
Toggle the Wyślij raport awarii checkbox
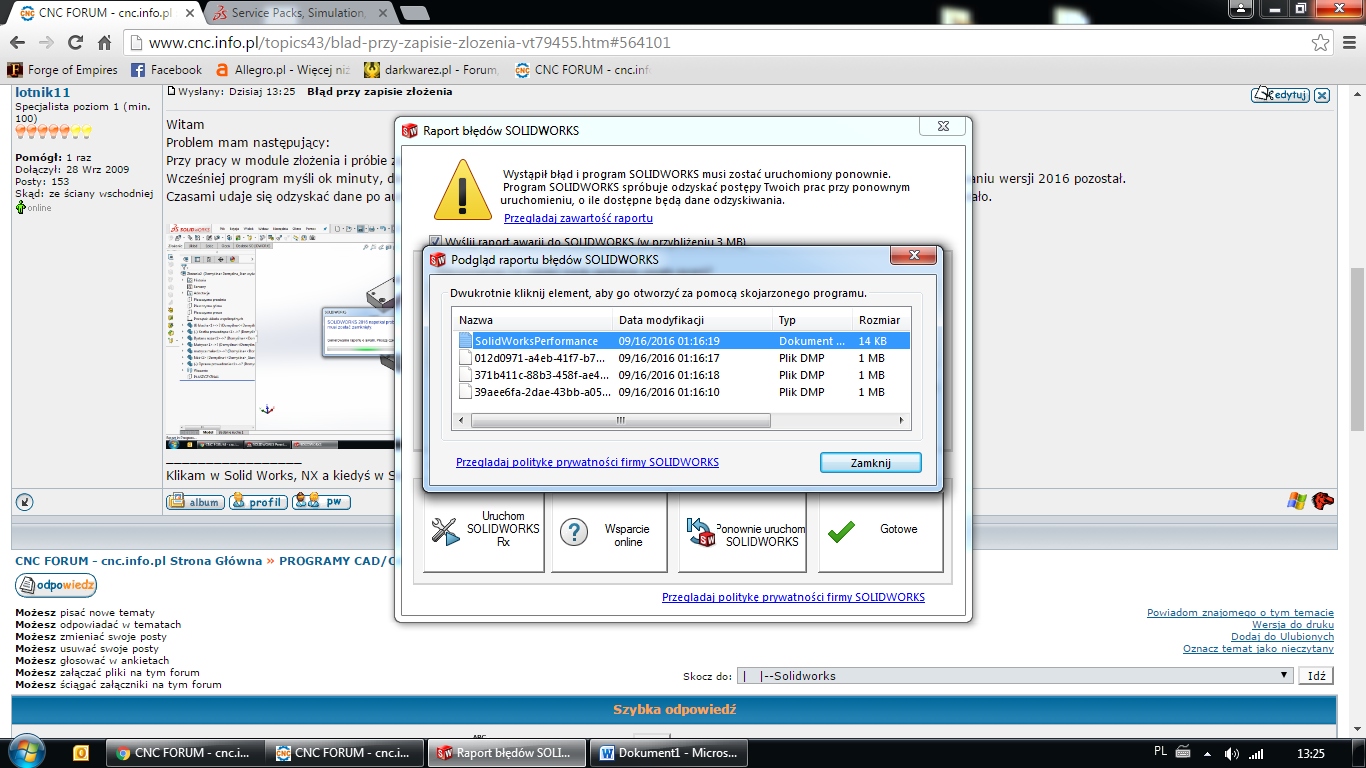coord(435,241)
